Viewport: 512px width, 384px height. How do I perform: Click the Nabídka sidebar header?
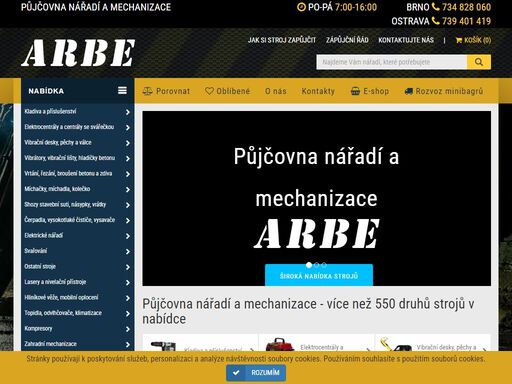77,91
